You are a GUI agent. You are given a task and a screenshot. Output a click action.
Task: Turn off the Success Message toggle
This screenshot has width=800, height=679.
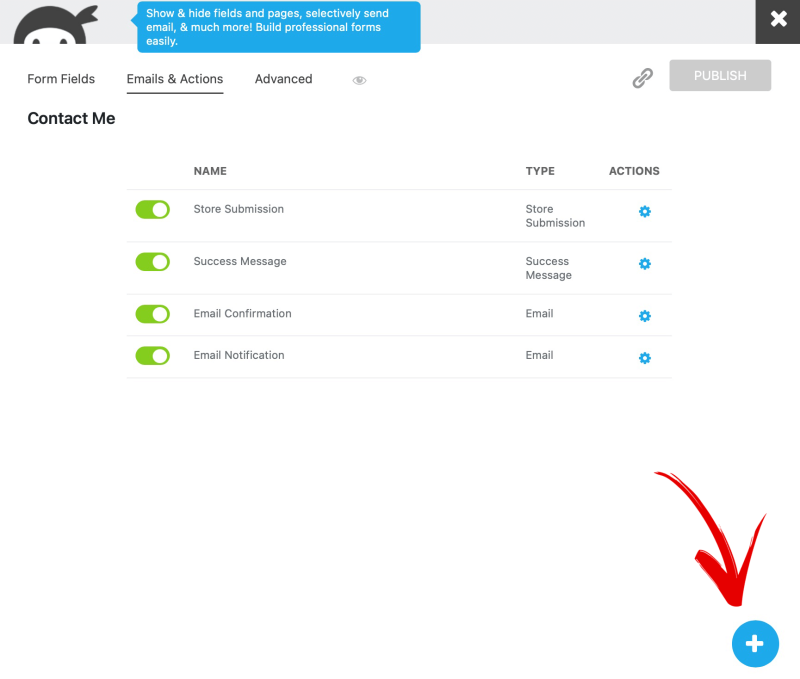pyautogui.click(x=152, y=261)
